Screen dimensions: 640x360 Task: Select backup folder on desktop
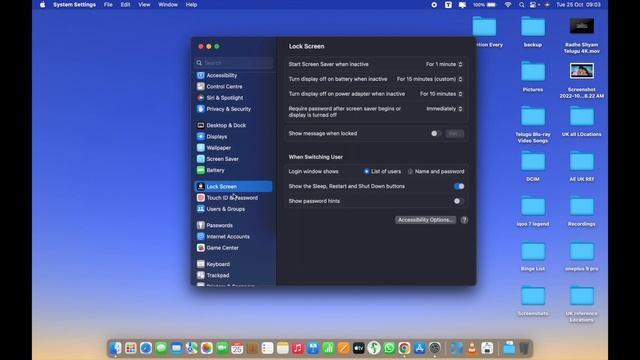point(533,32)
